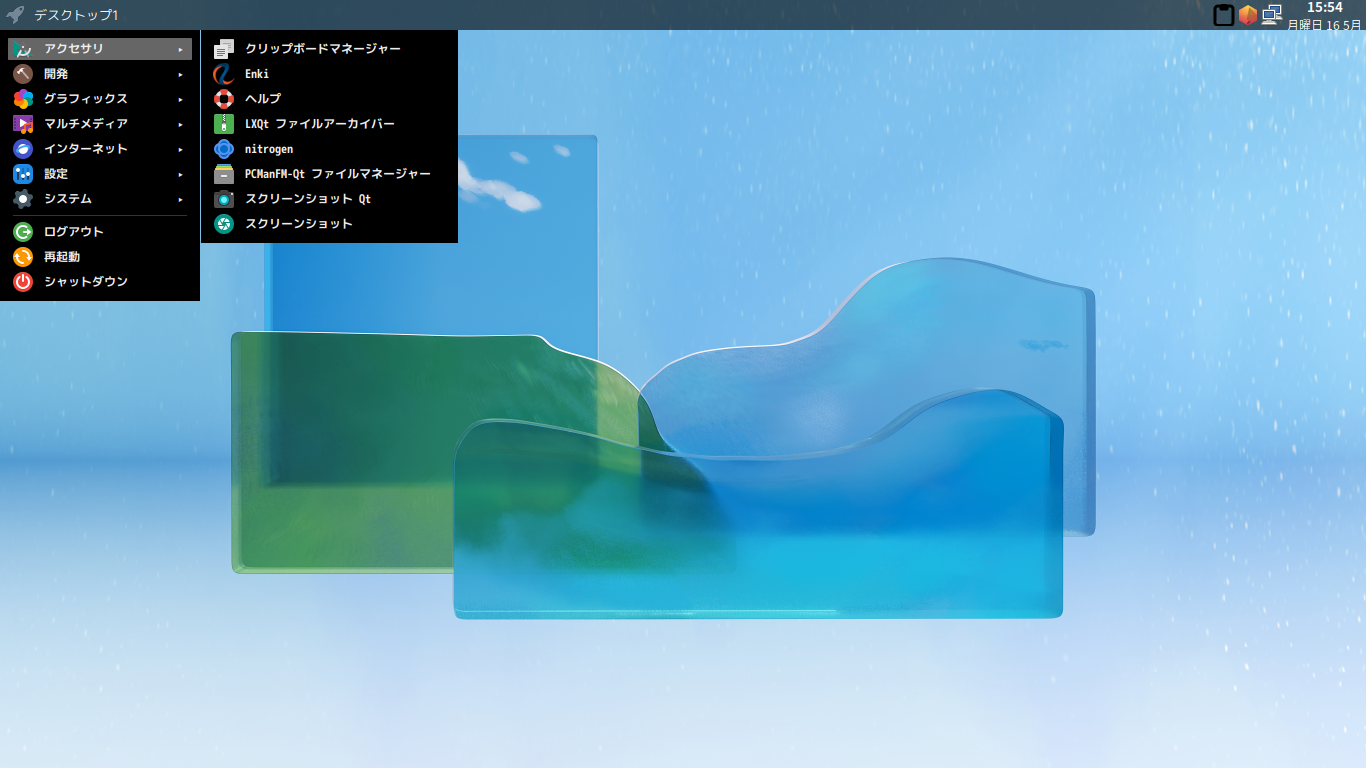This screenshot has width=1366, height=768.
Task: Launch クリップボードマネージャー from the submenu
Action: point(329,49)
